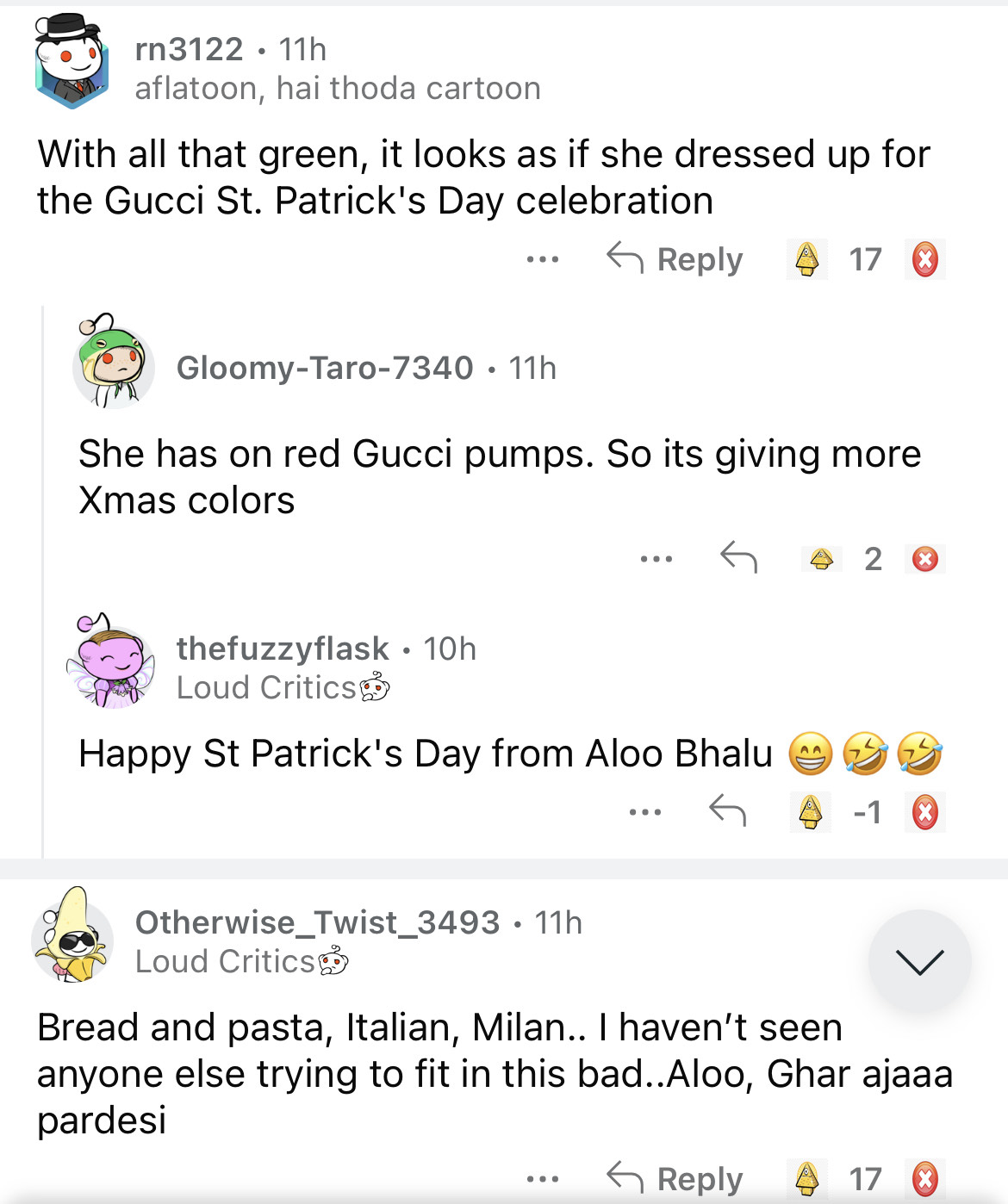The image size is (1008, 1204).
Task: Downvote Otherwise_Twist_3493's comment
Action: (x=925, y=1178)
